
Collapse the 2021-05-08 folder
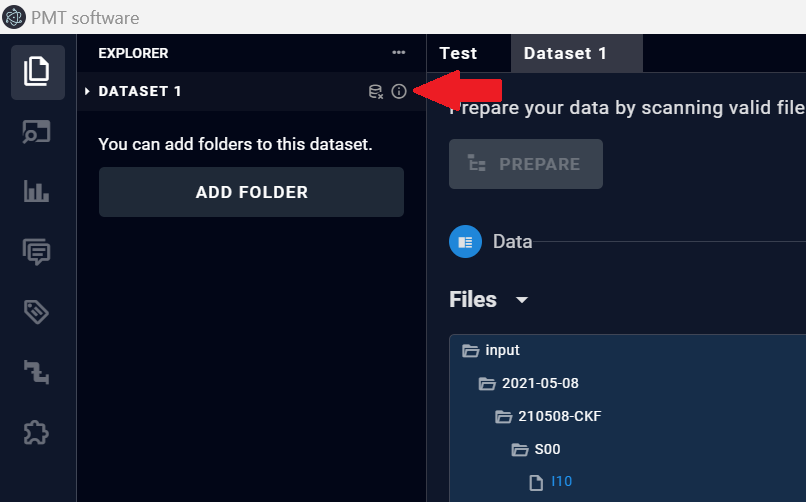coord(488,384)
